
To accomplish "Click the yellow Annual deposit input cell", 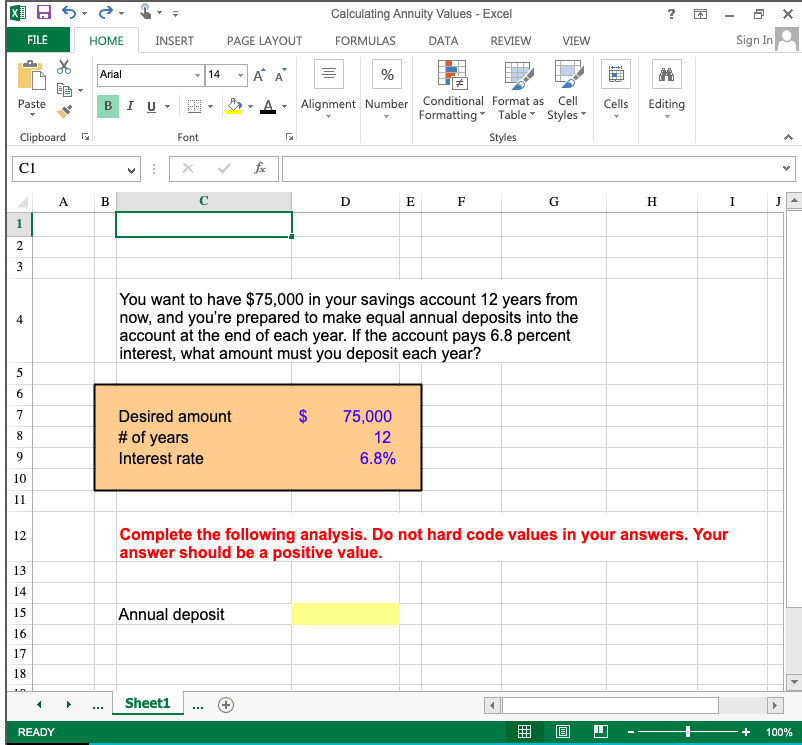I will [345, 613].
